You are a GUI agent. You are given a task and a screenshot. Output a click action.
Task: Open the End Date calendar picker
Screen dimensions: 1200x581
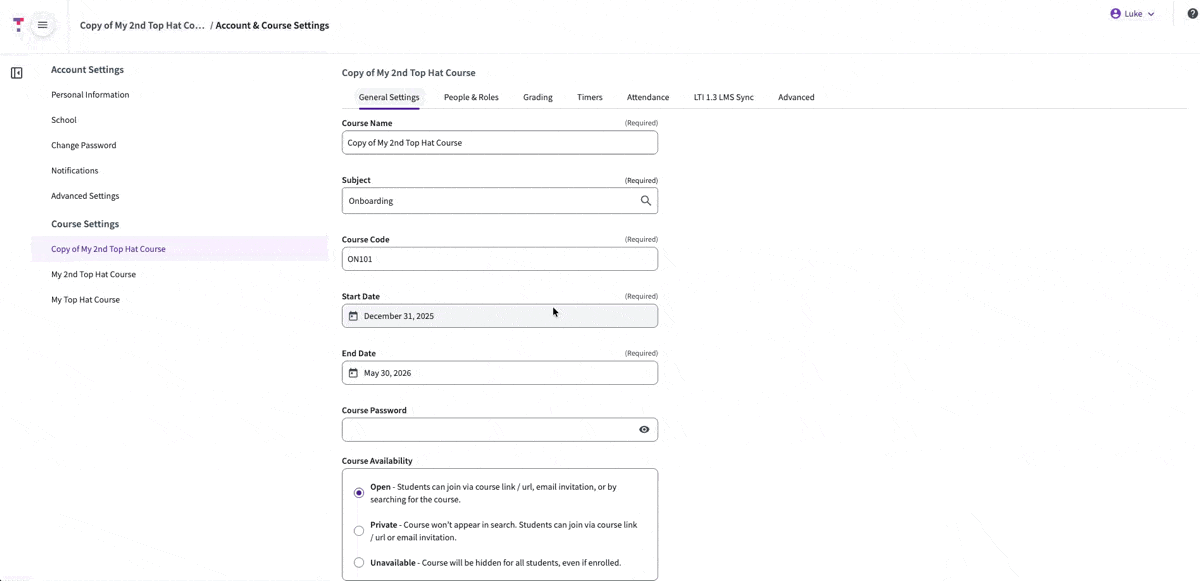click(x=353, y=372)
